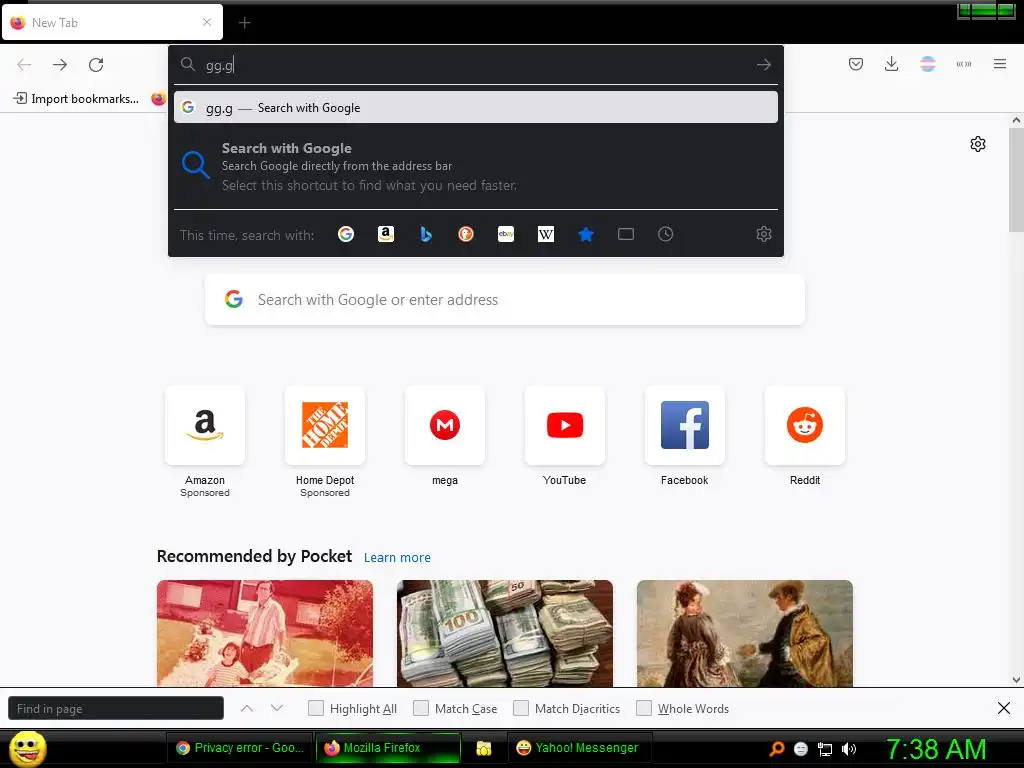Screen dimensions: 1024x768
Task: Click the 7:38 AM clock
Action: coord(936,749)
